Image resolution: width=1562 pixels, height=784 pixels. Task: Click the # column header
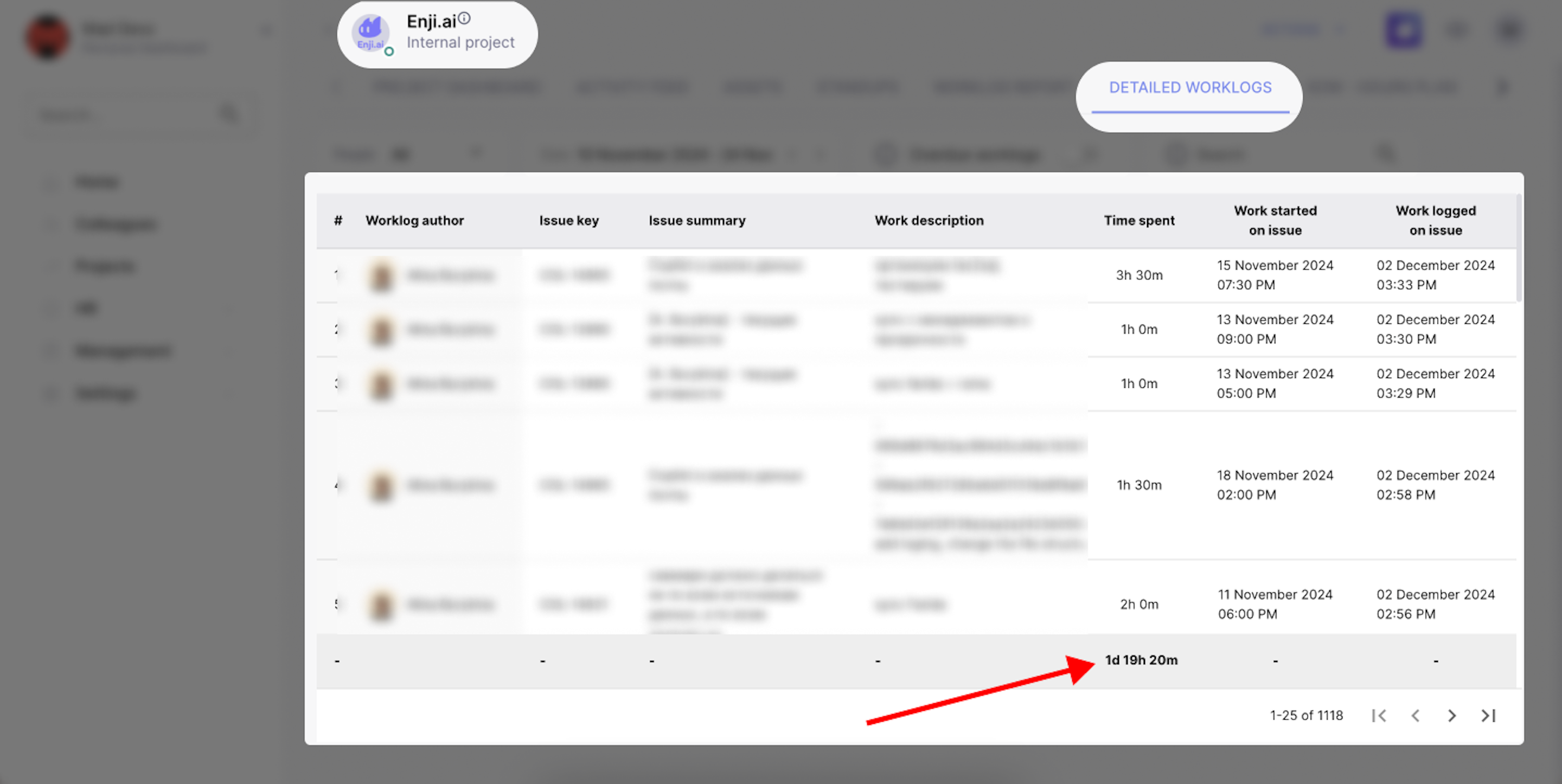338,221
